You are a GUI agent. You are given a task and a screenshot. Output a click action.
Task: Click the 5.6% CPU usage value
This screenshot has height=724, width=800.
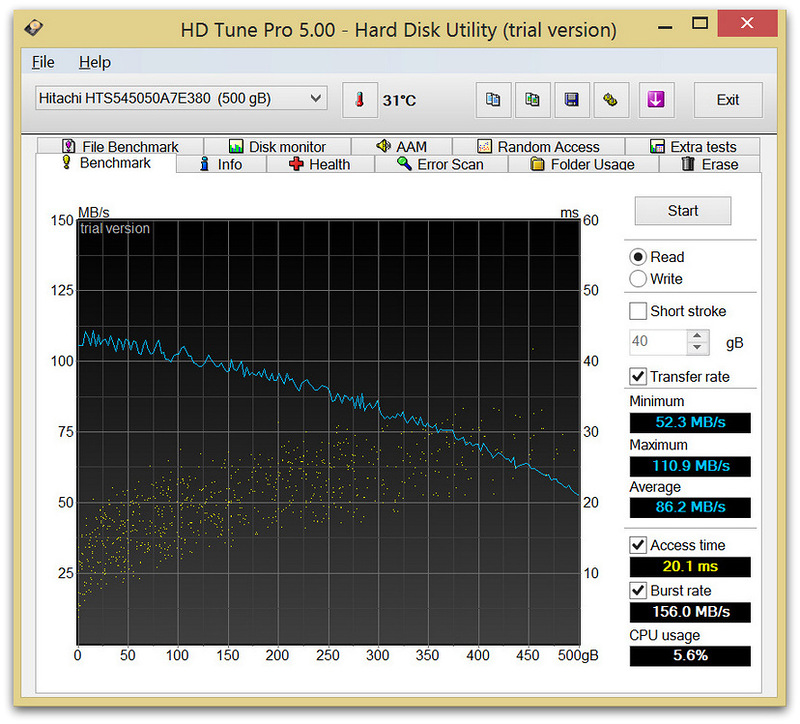click(690, 656)
